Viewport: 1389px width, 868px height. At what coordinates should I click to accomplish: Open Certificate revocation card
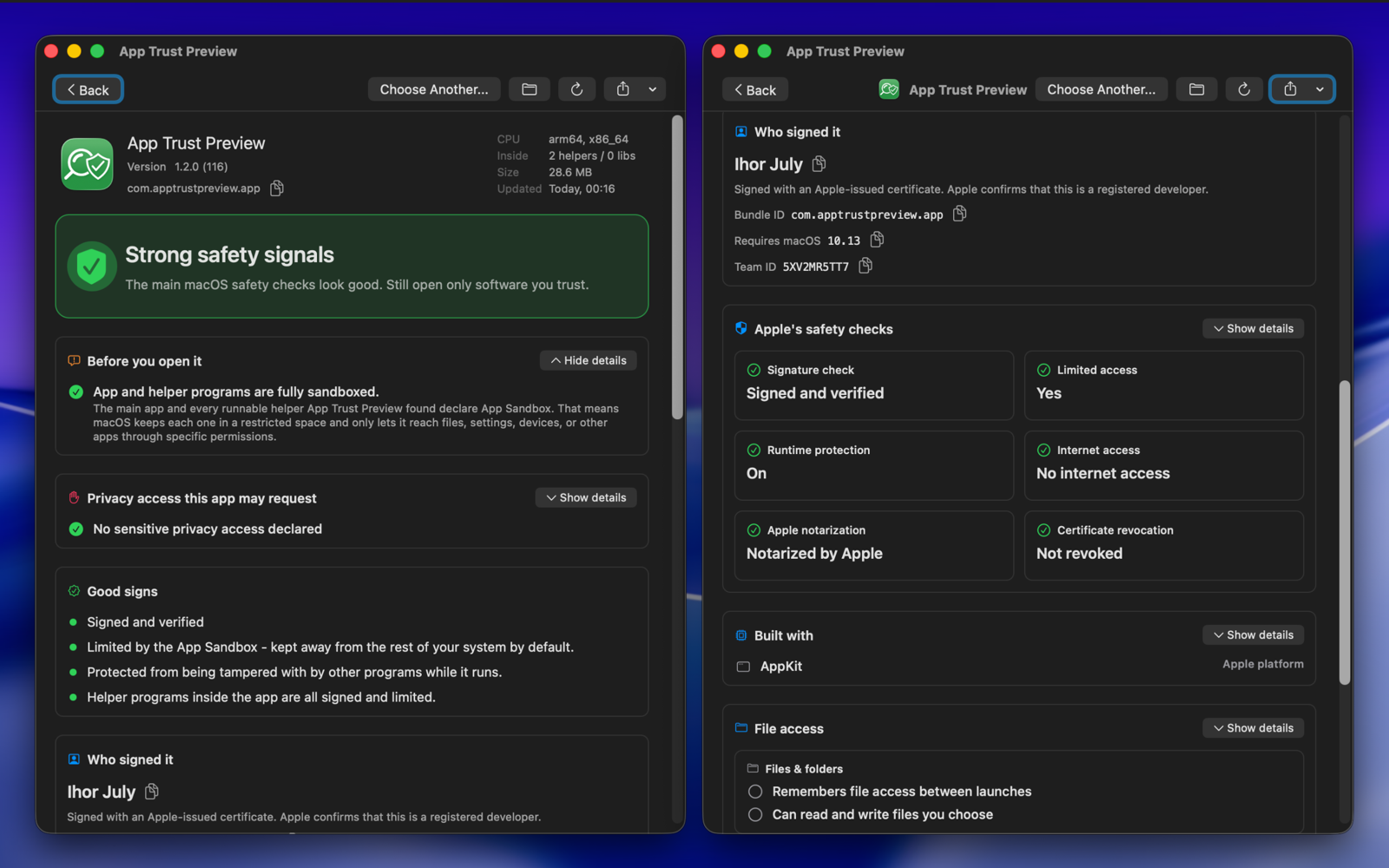(1164, 545)
